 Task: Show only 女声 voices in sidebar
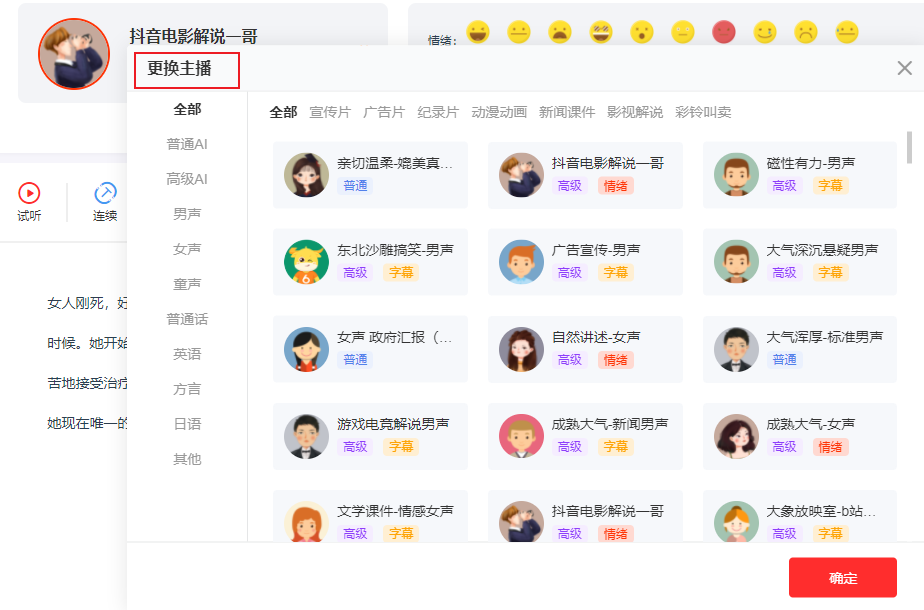tap(187, 249)
